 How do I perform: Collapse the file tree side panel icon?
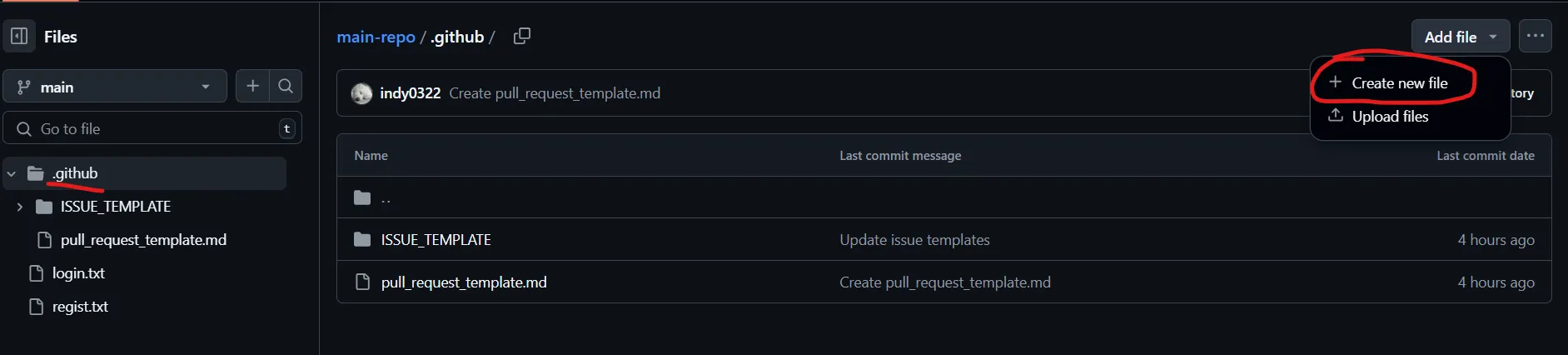coord(19,37)
